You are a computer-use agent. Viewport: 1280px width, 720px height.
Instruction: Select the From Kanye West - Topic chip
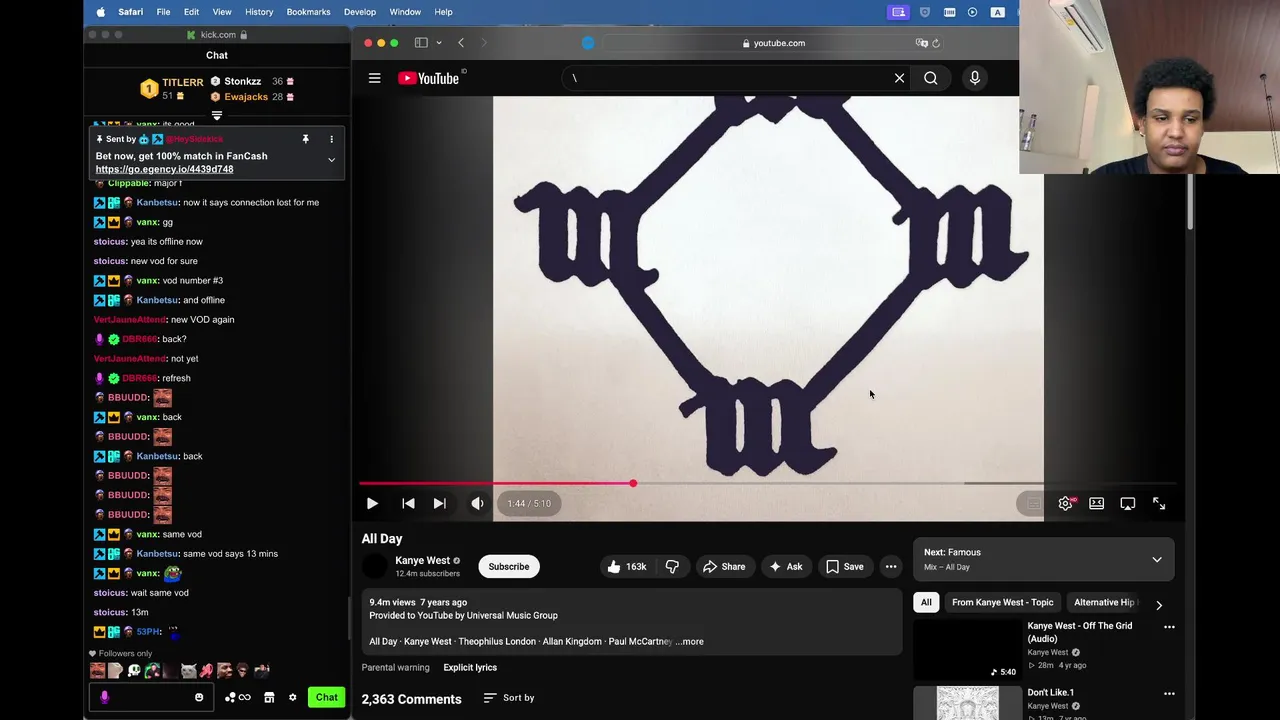tap(1002, 602)
